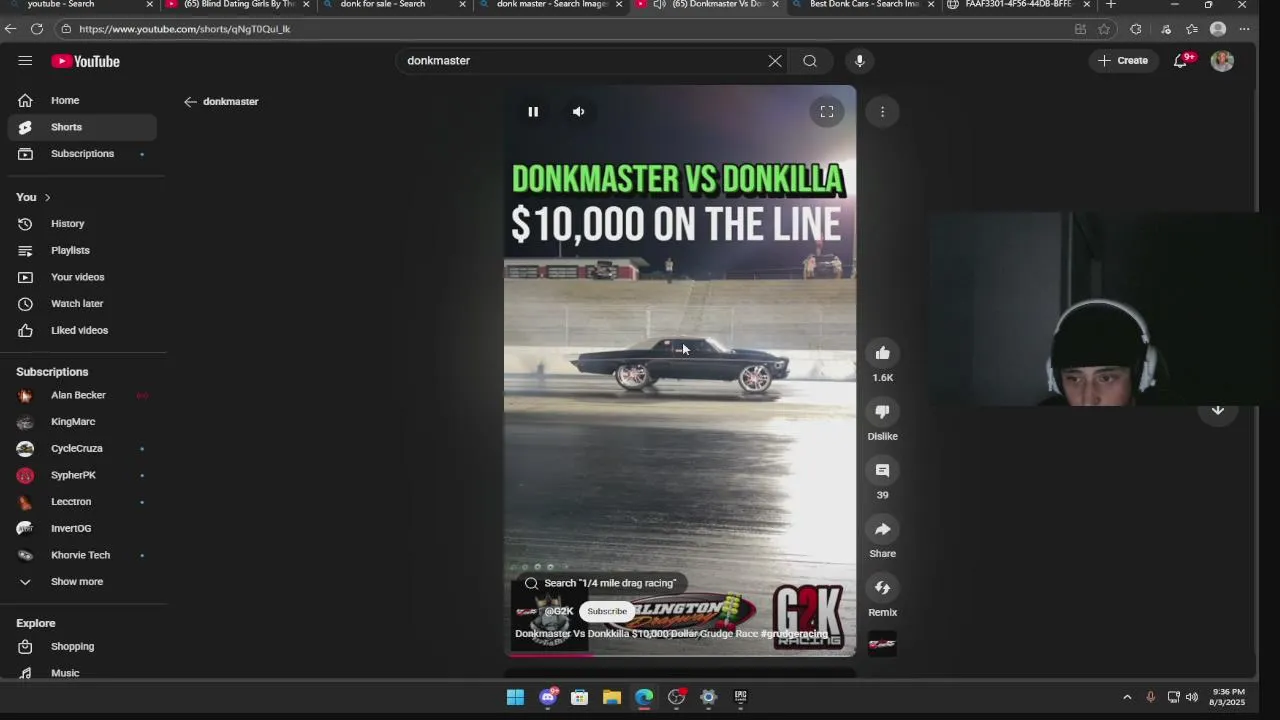Expand subscriptions with Show more

82,582
